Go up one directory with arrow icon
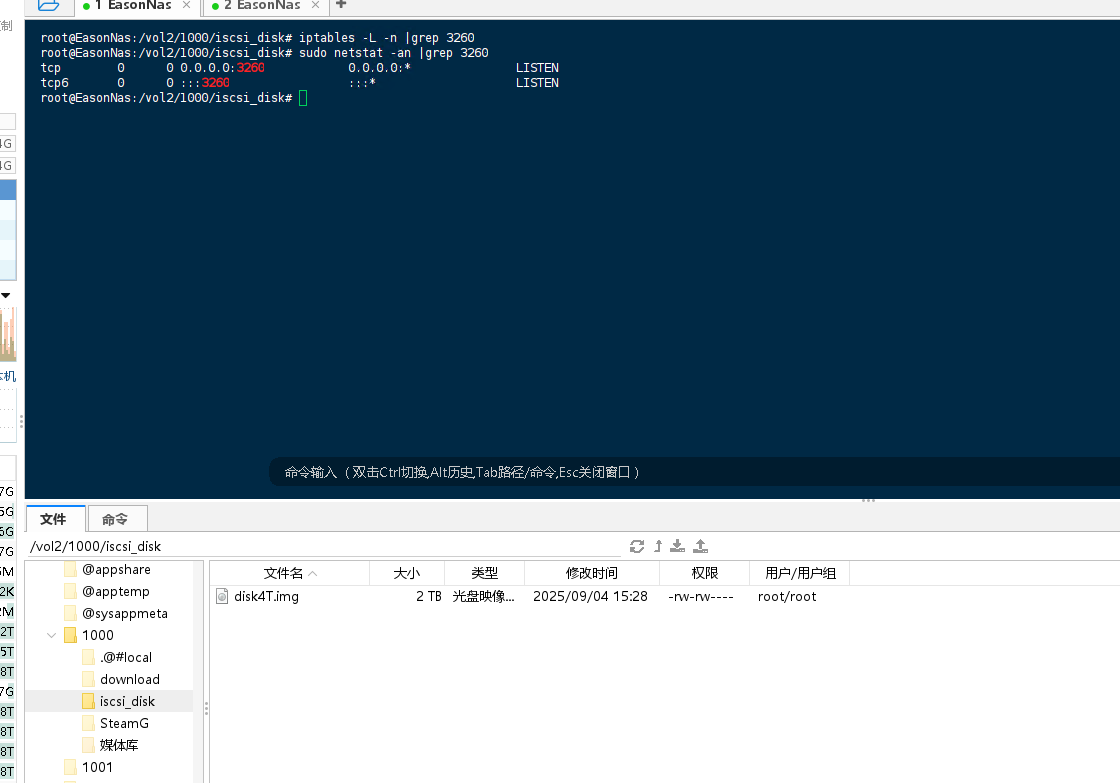The width and height of the screenshot is (1120, 783). click(x=658, y=547)
